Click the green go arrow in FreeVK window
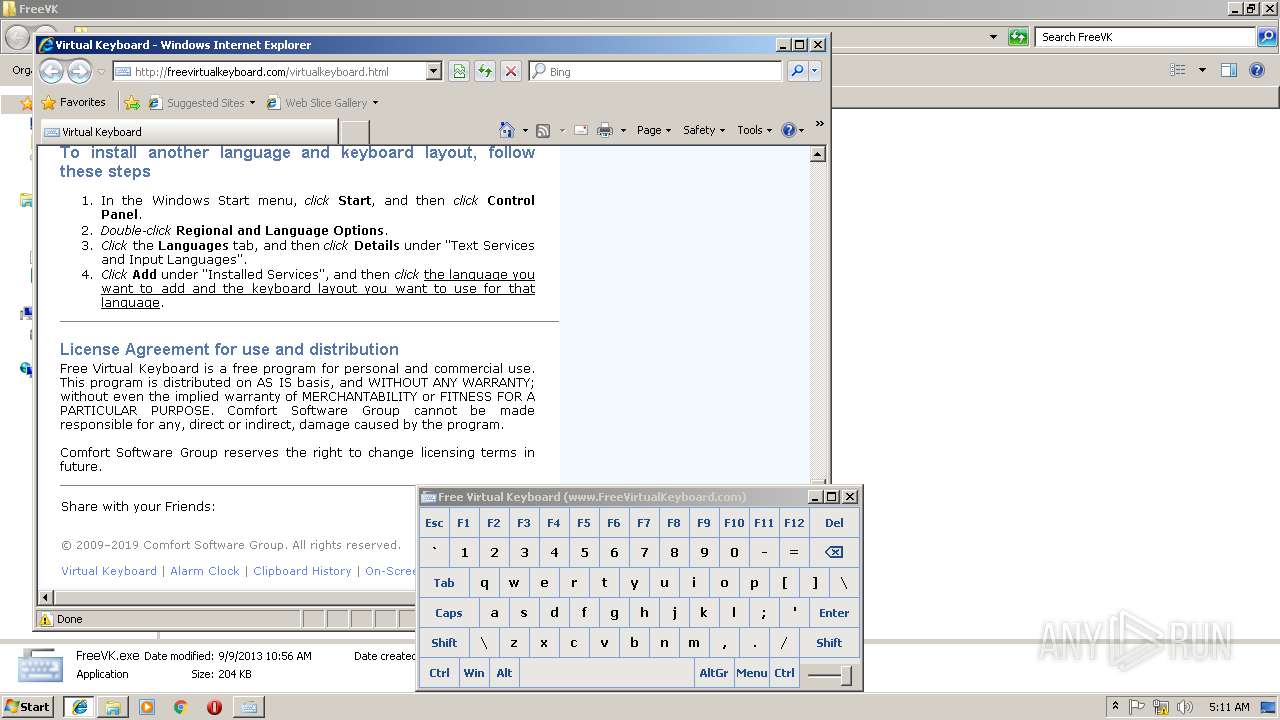 (1018, 37)
